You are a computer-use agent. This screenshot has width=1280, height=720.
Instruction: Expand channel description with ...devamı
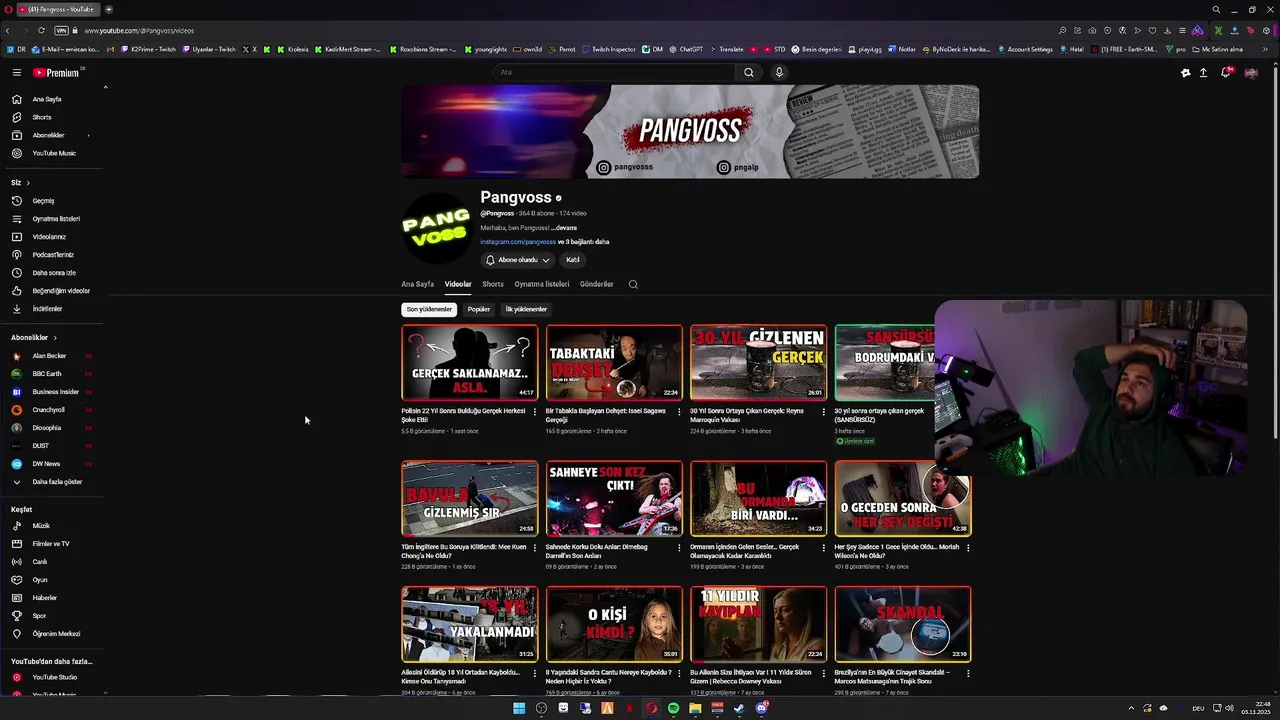point(564,228)
